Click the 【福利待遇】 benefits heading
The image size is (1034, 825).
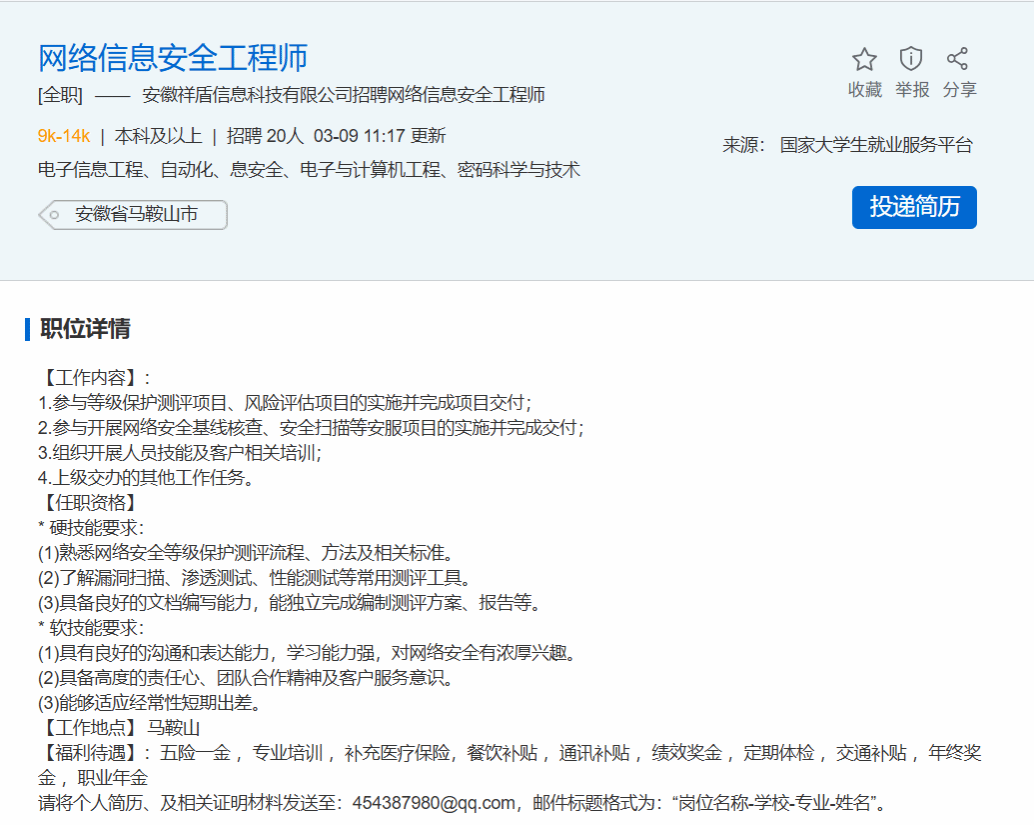[88, 752]
